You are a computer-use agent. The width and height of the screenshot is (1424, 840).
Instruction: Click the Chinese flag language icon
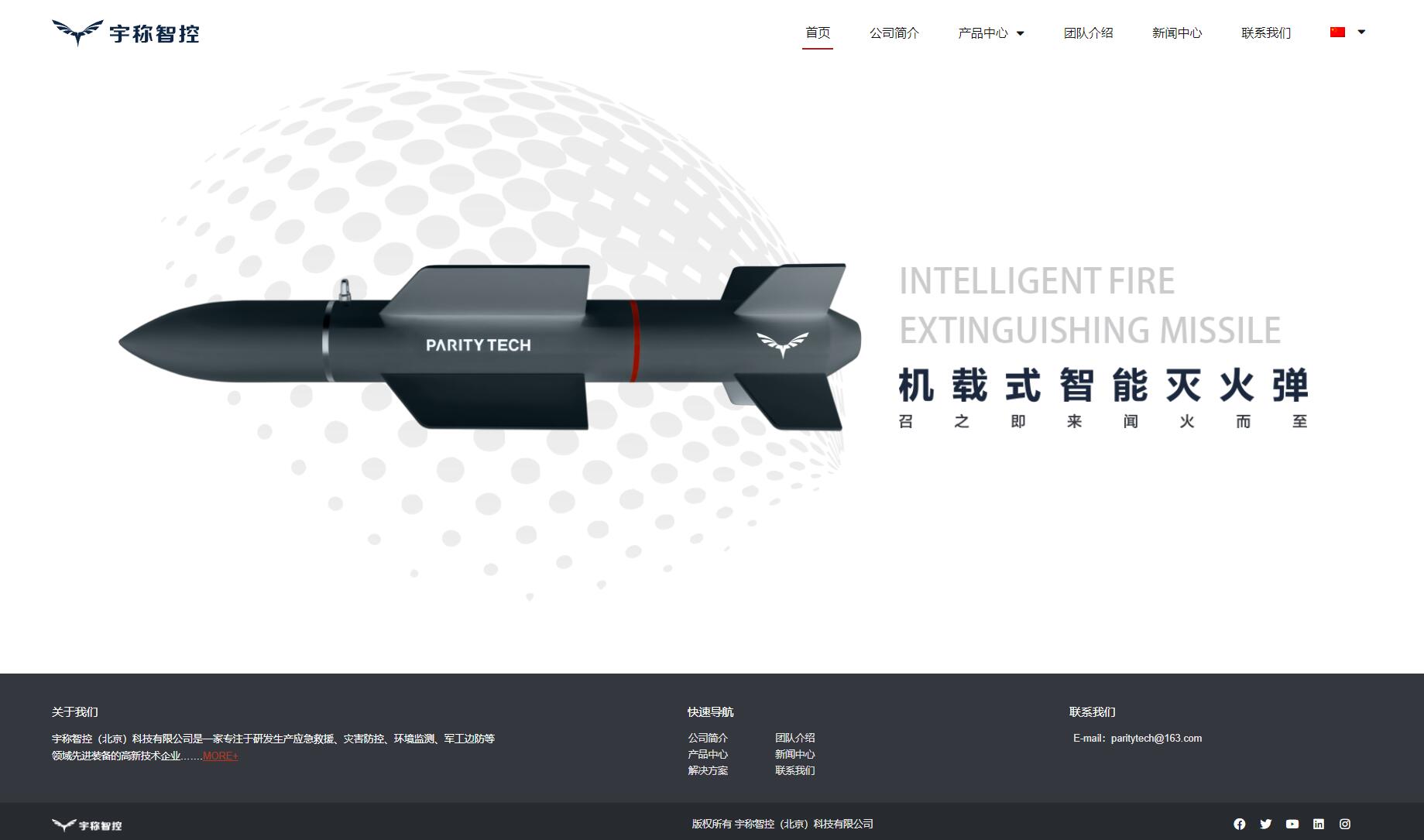coord(1338,32)
